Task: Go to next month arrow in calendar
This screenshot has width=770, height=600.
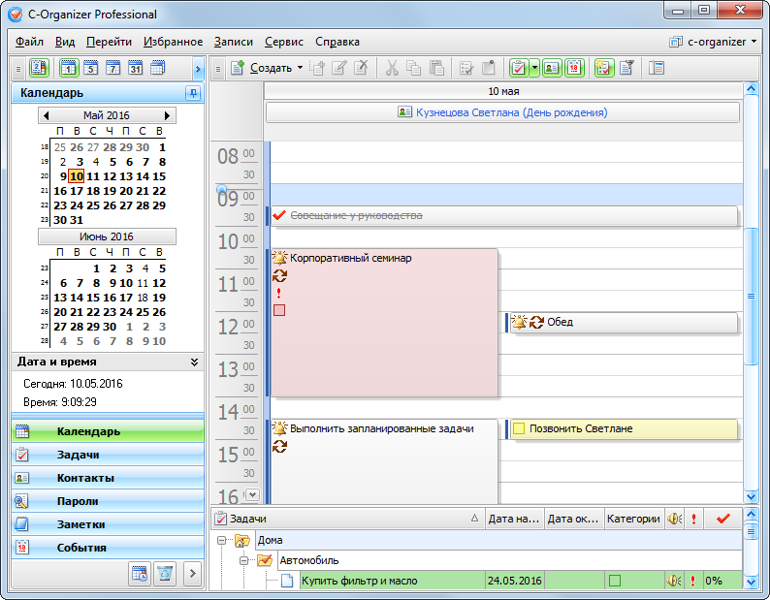Action: [x=167, y=116]
